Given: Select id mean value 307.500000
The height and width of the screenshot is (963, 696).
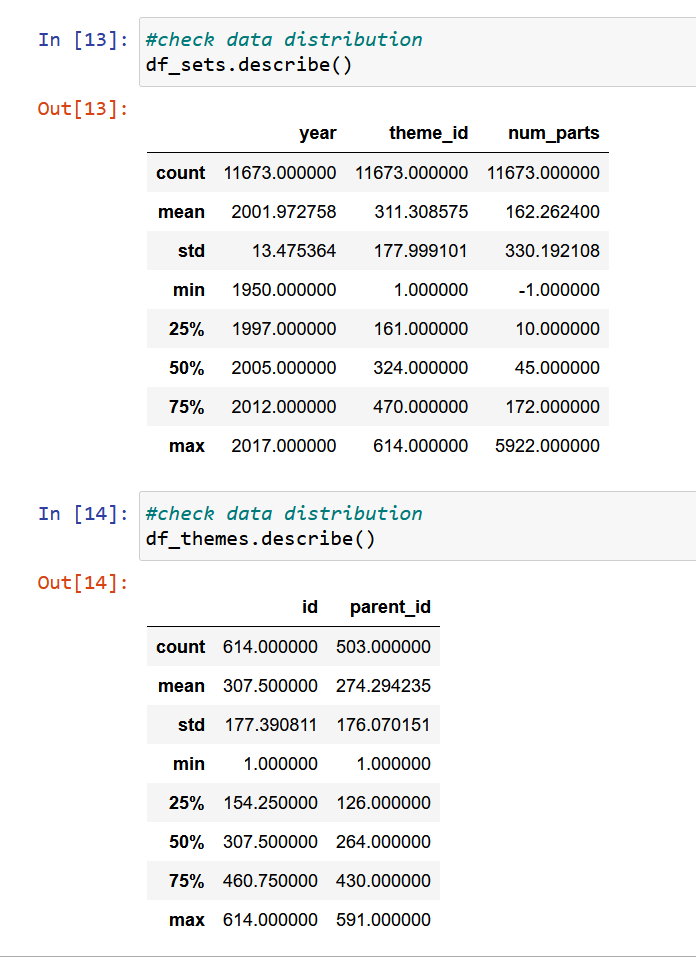Looking at the screenshot, I should [x=270, y=685].
